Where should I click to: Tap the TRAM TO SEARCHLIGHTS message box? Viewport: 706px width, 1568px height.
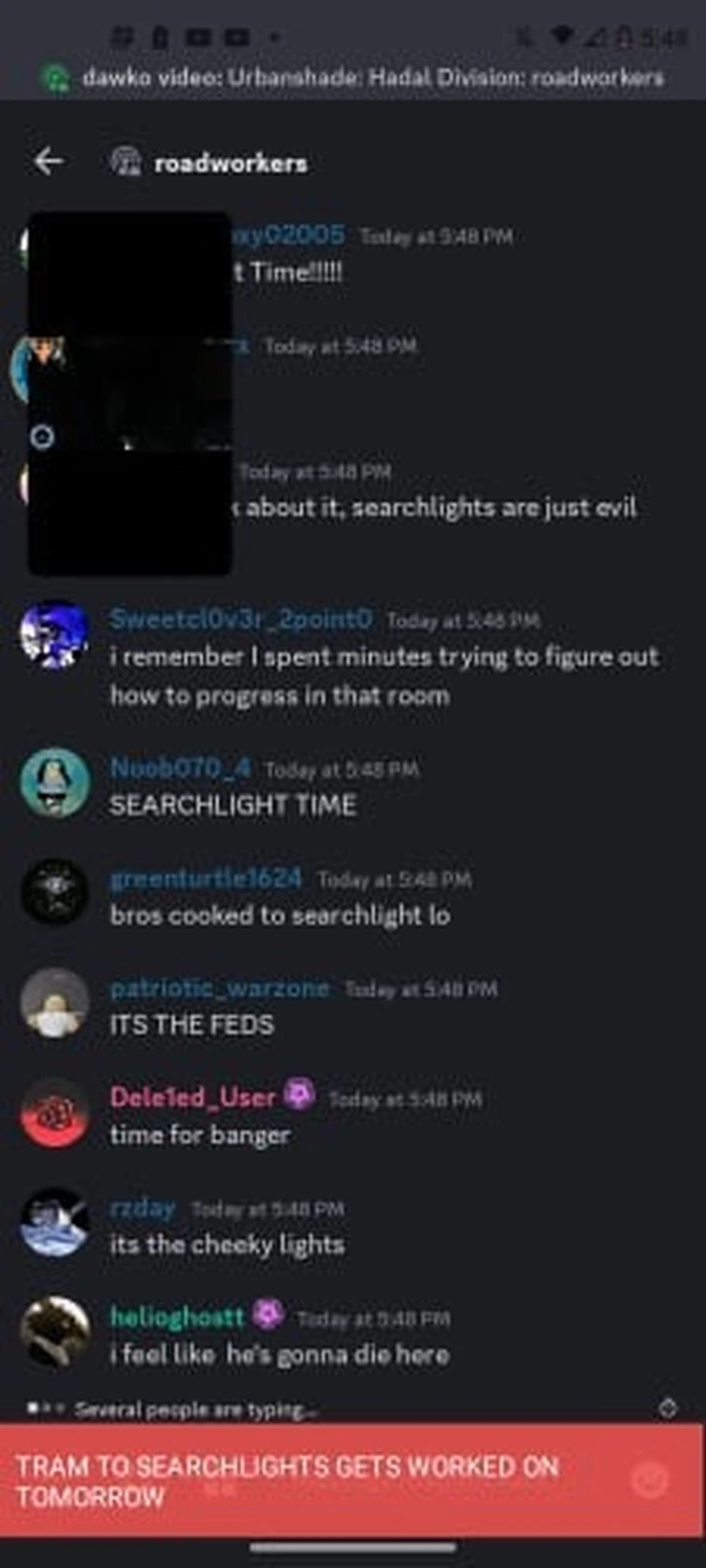[x=353, y=1481]
